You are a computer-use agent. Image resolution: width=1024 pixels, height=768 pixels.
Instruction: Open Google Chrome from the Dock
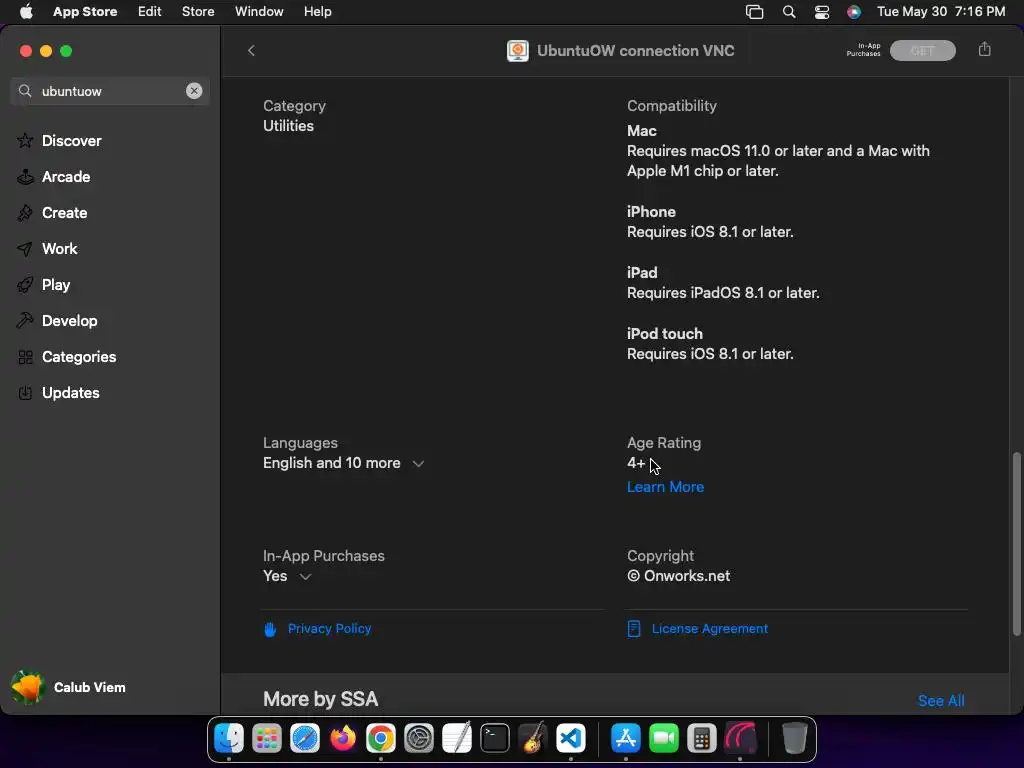tap(381, 739)
